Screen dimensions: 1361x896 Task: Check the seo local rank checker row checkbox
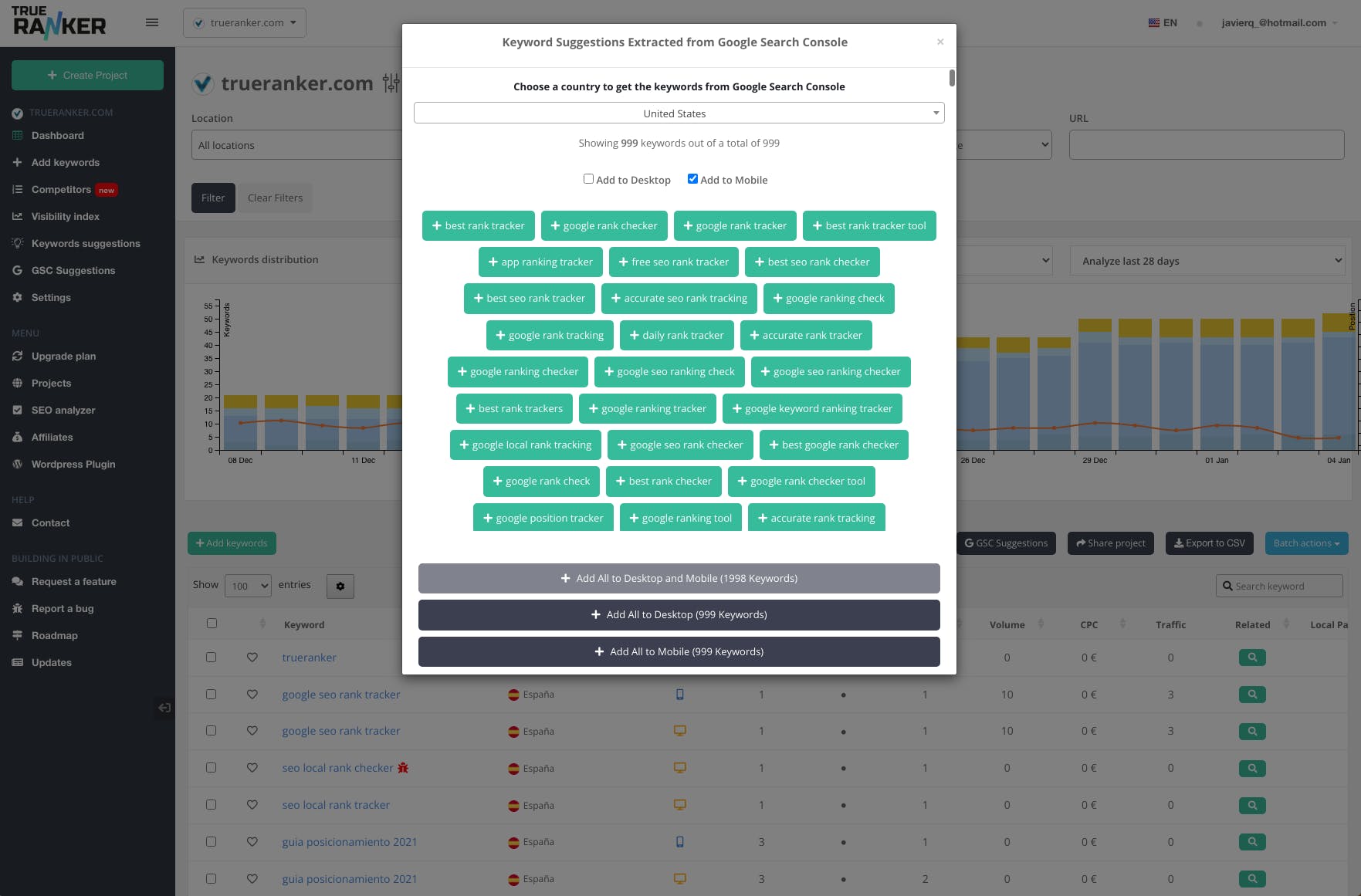(x=211, y=768)
